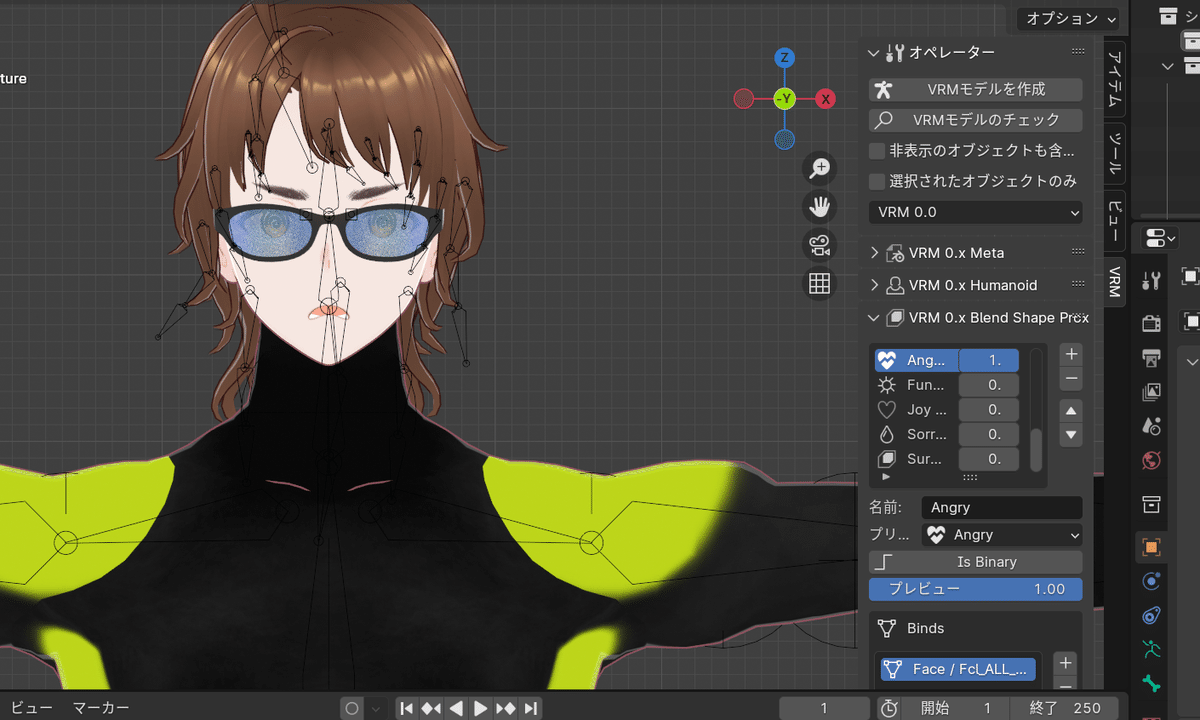Enable the 選択されたオブジェクトのみ checkbox
Viewport: 1200px width, 720px height.
tap(877, 181)
